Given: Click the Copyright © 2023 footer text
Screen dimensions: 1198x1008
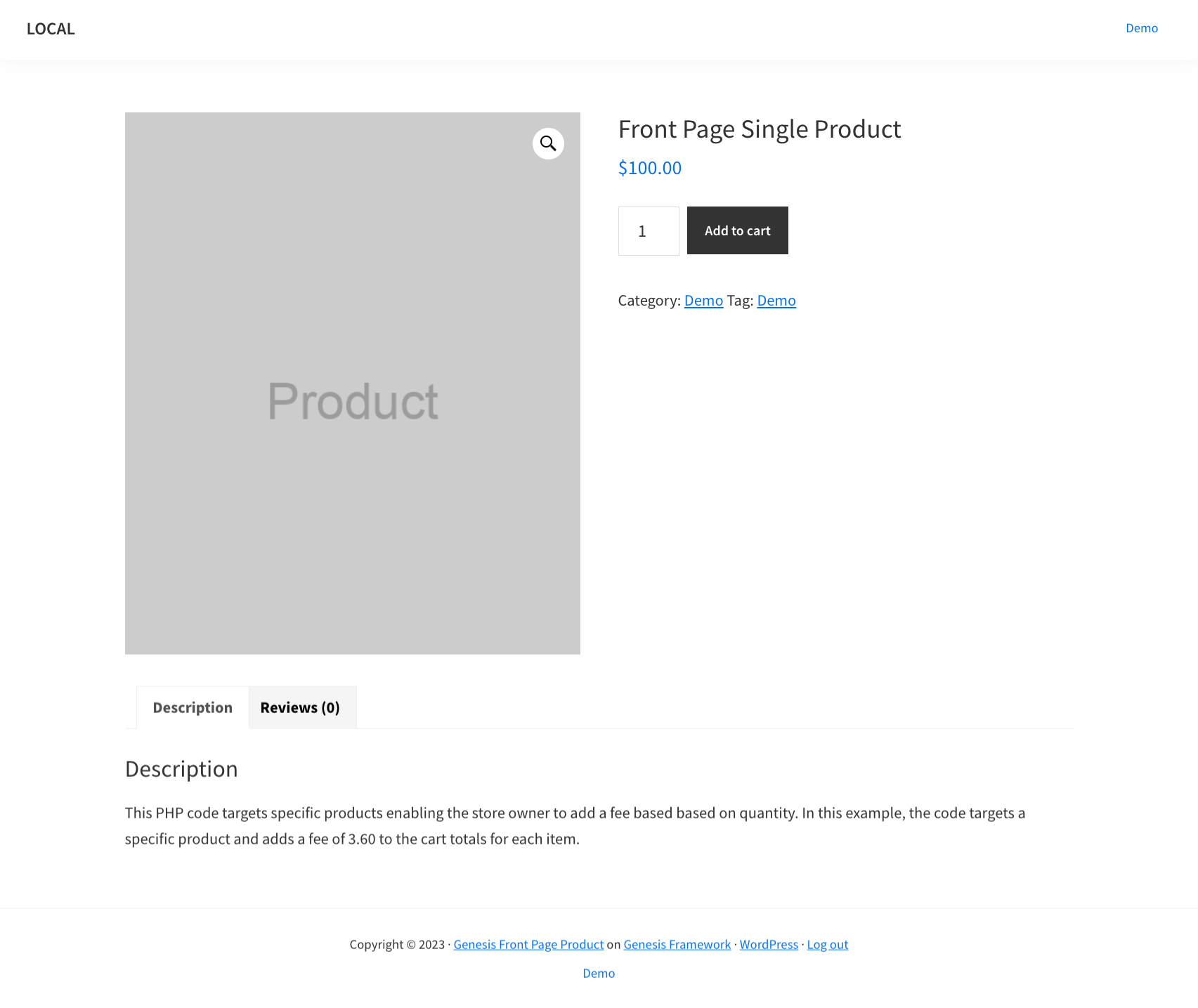Looking at the screenshot, I should [x=397, y=945].
